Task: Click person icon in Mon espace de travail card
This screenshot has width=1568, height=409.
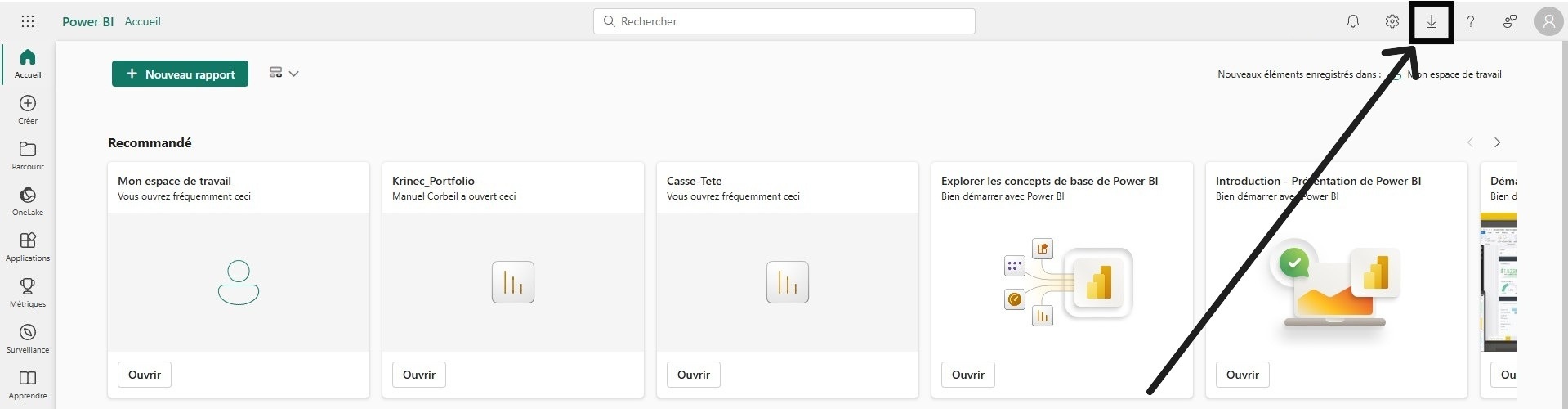Action: click(239, 282)
